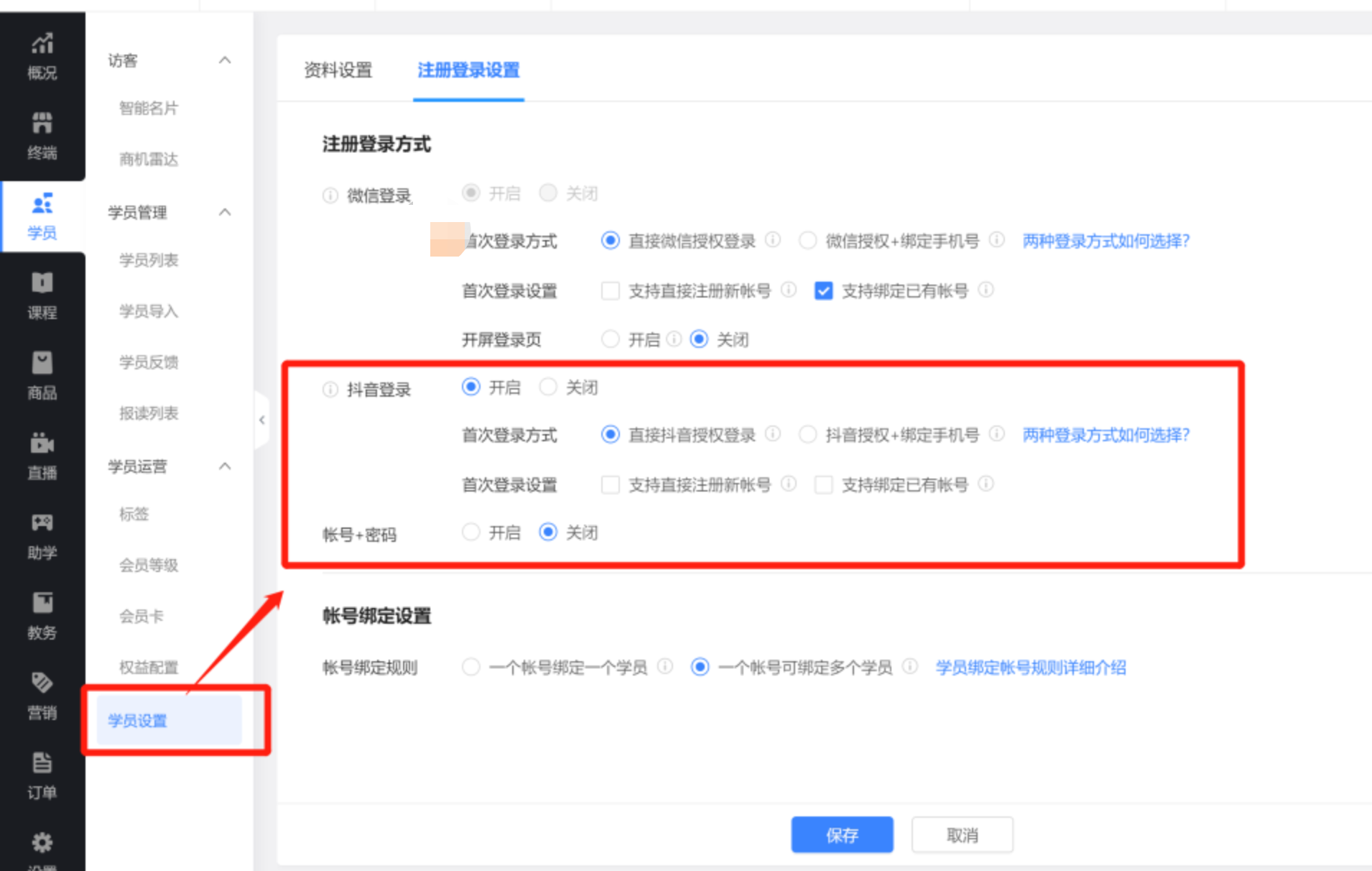This screenshot has height=871, width=1372.
Task: Open 学员绑定帐号规则详细介绍 link
Action: coord(1030,668)
